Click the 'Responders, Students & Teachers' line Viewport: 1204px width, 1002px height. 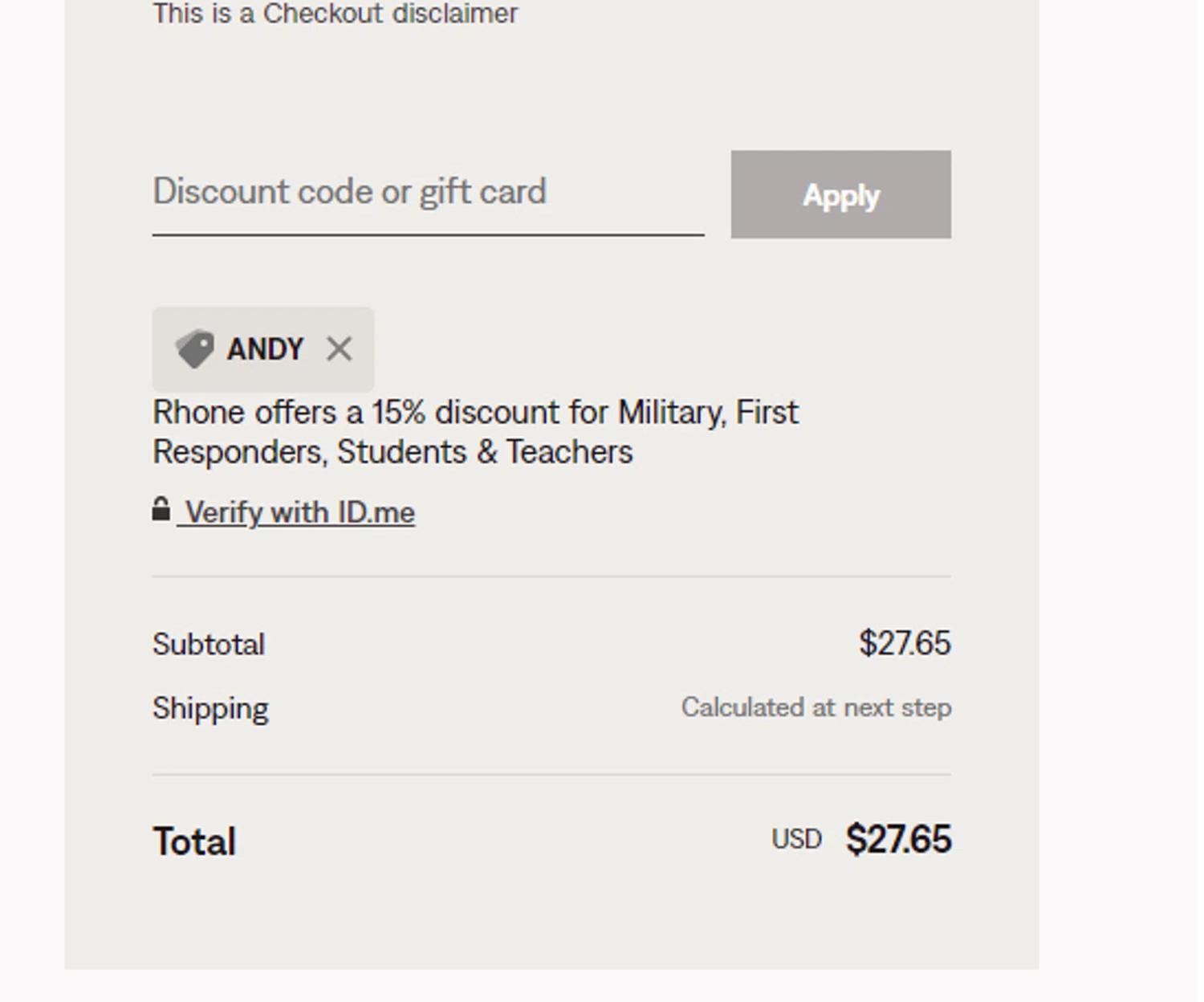click(393, 452)
